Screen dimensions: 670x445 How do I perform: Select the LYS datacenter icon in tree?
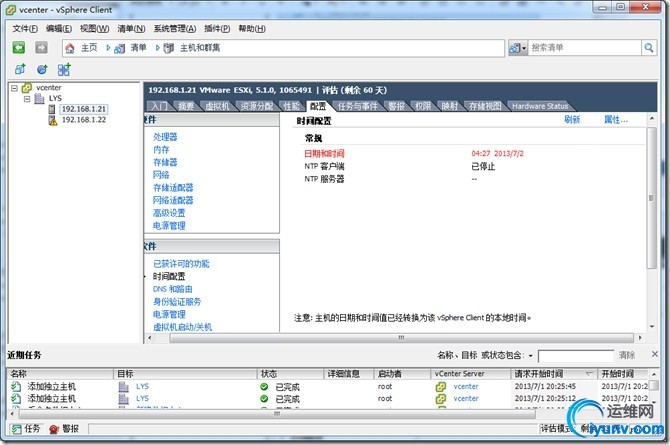(x=39, y=99)
